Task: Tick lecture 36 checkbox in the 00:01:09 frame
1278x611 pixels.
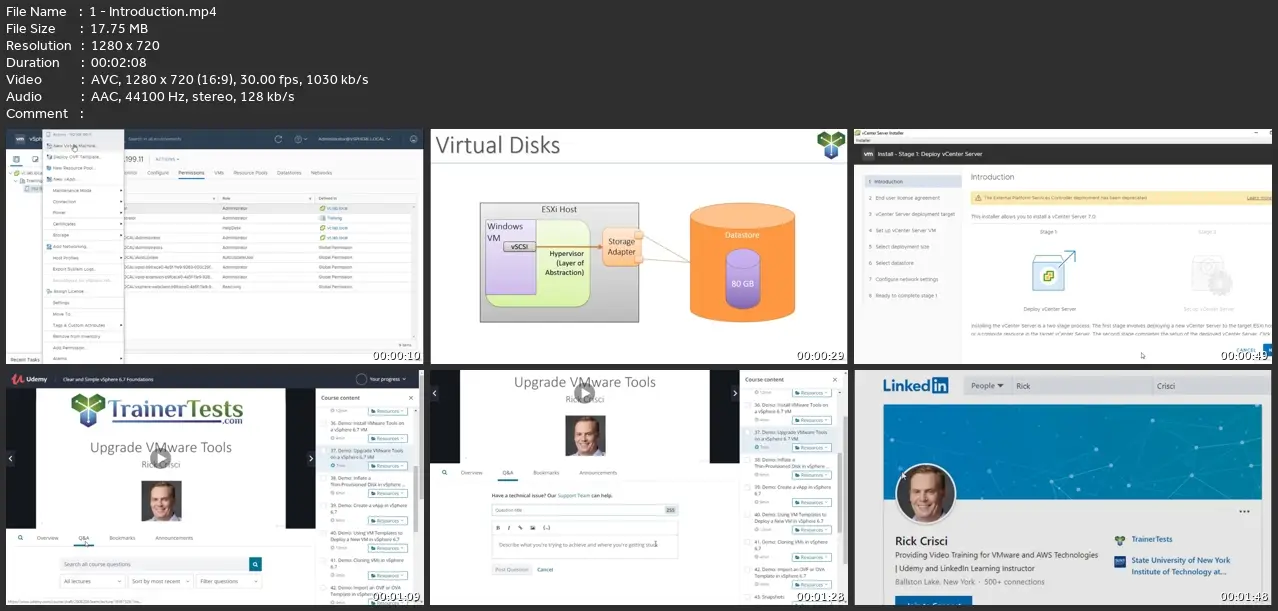Action: tap(323, 424)
